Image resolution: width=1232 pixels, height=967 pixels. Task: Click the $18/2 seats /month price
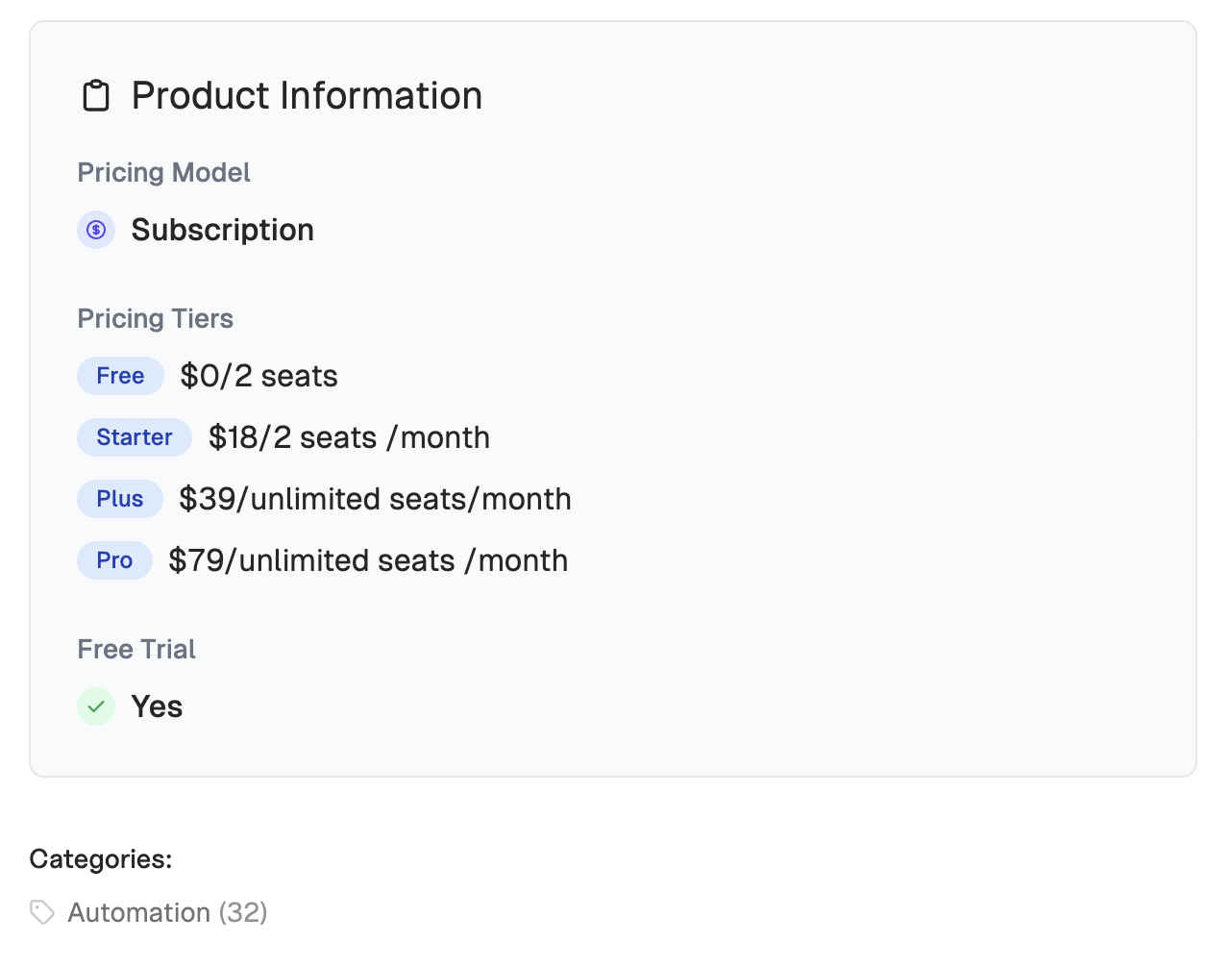[349, 437]
